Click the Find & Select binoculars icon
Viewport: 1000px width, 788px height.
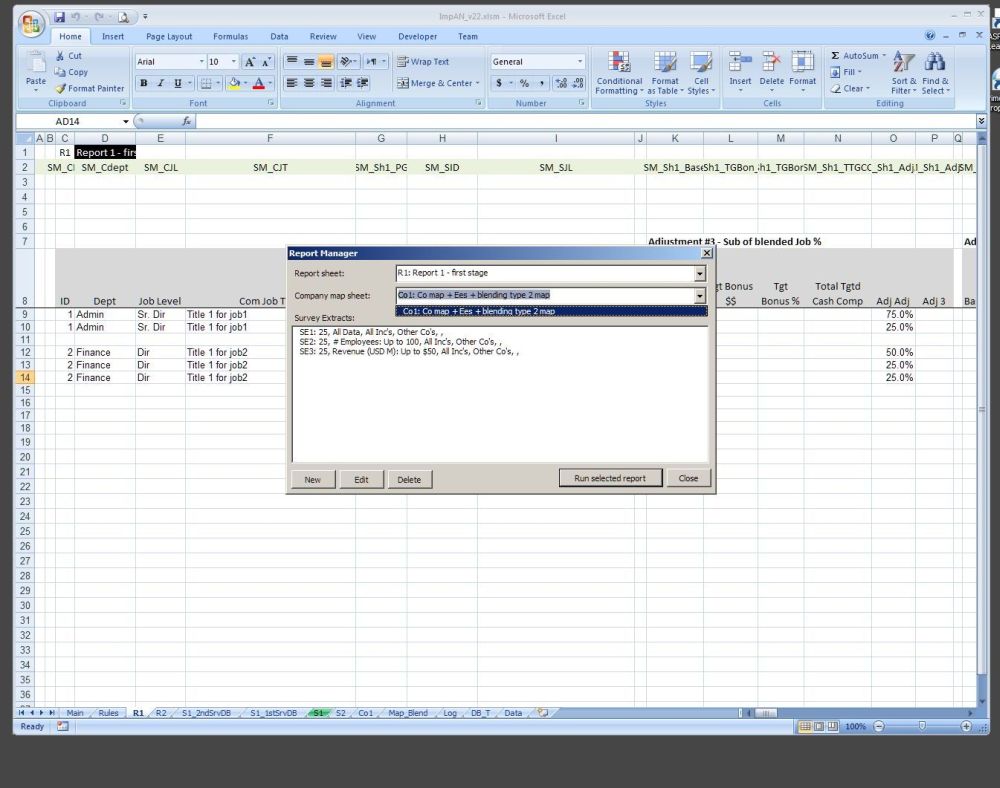935,63
